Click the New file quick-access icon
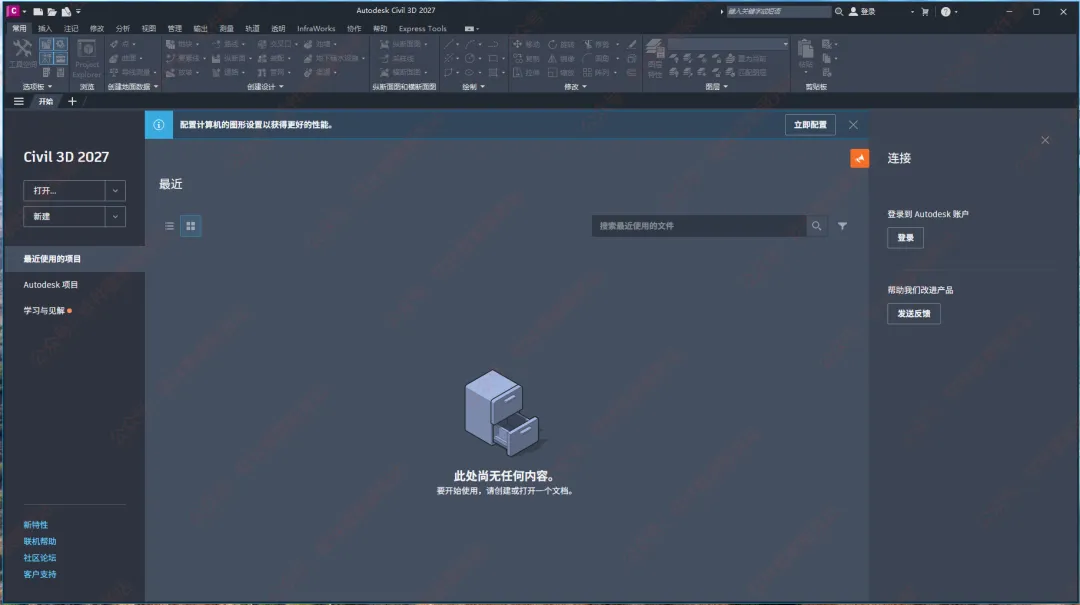1080x605 pixels. pyautogui.click(x=38, y=12)
